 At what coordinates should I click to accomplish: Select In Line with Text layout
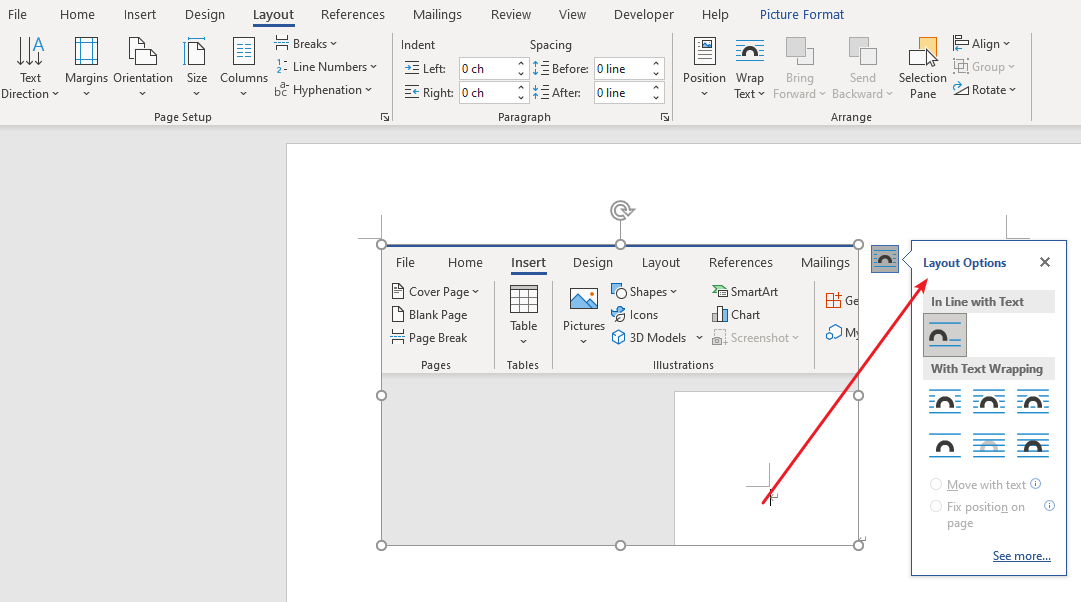945,335
